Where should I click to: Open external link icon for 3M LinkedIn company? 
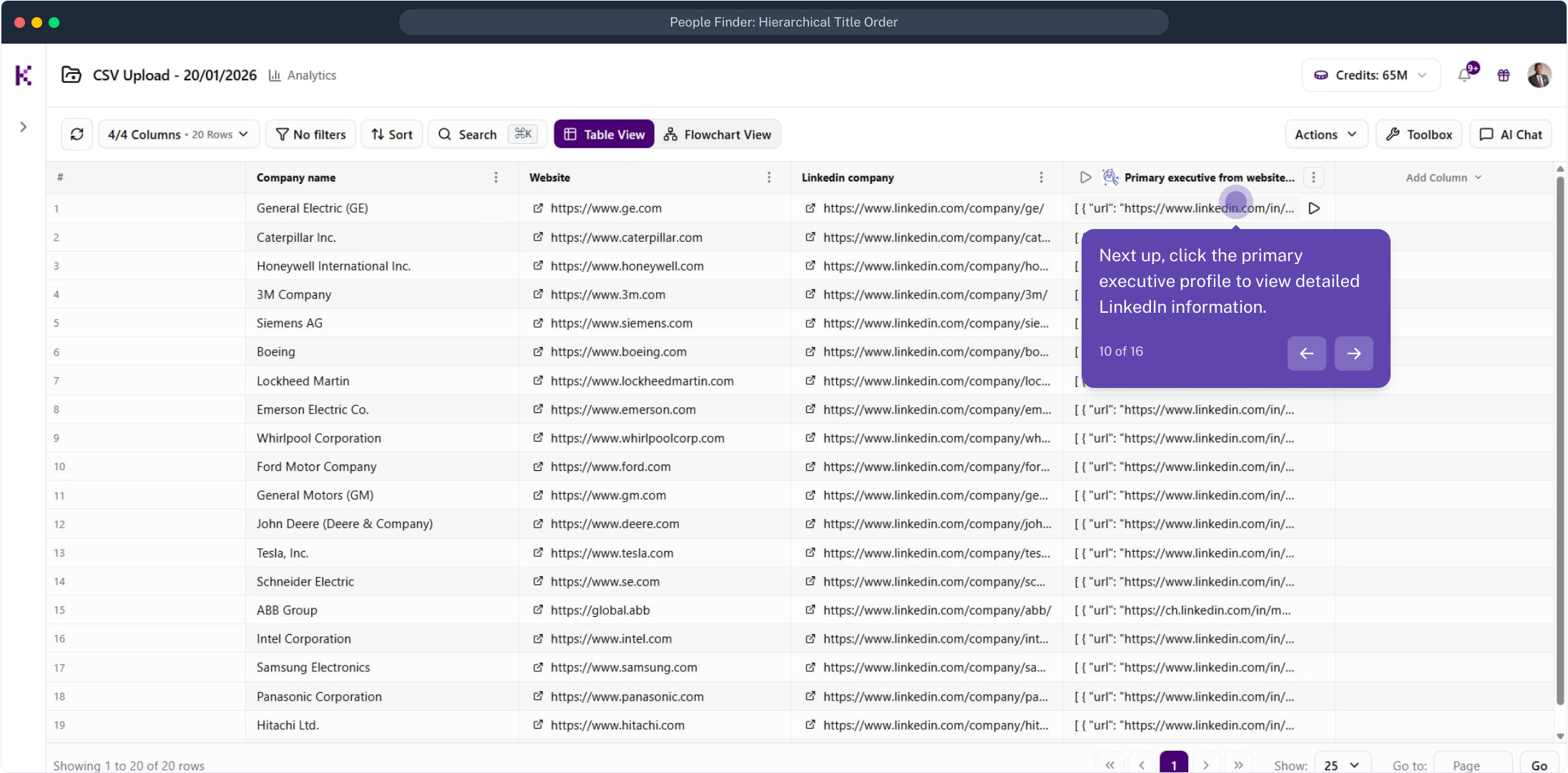click(x=810, y=294)
